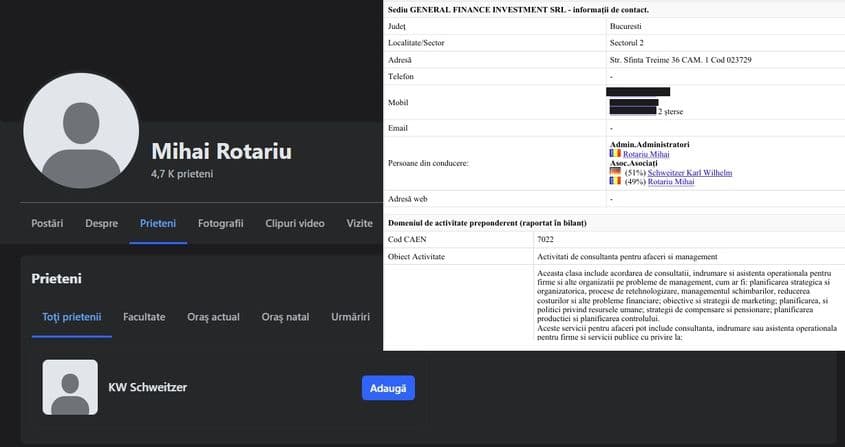Click the Prieteni section heading
Viewport: 845px width, 447px height.
57,279
